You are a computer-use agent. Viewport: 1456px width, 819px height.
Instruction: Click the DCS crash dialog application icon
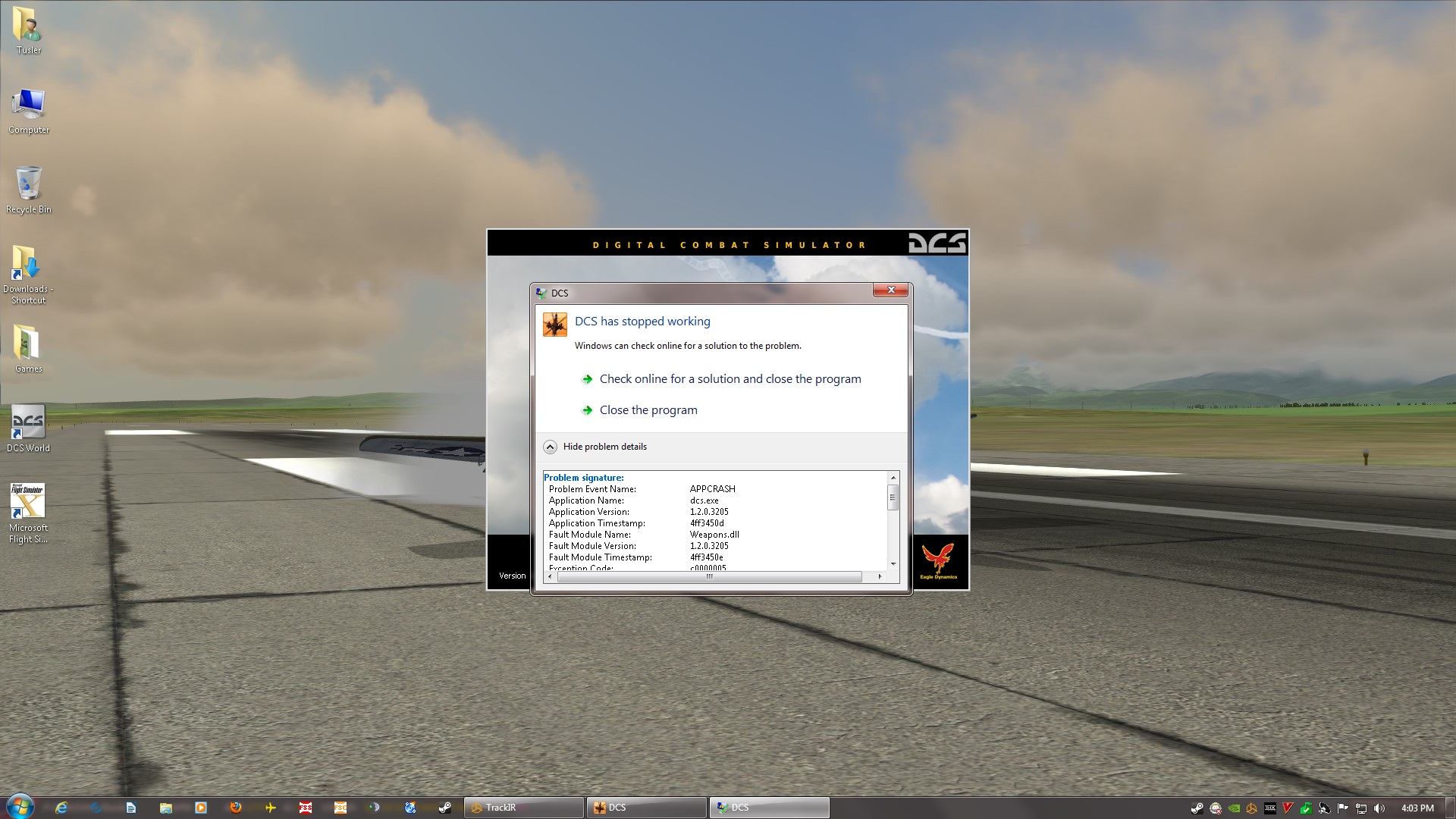(555, 325)
